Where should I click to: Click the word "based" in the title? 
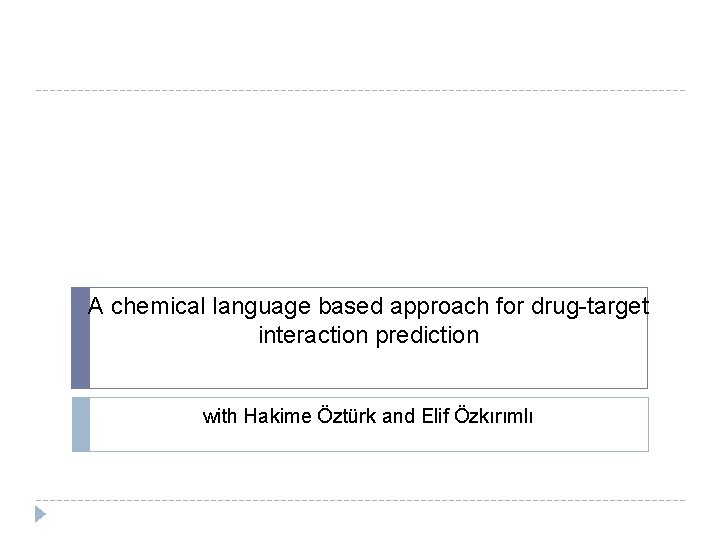pyautogui.click(x=346, y=306)
